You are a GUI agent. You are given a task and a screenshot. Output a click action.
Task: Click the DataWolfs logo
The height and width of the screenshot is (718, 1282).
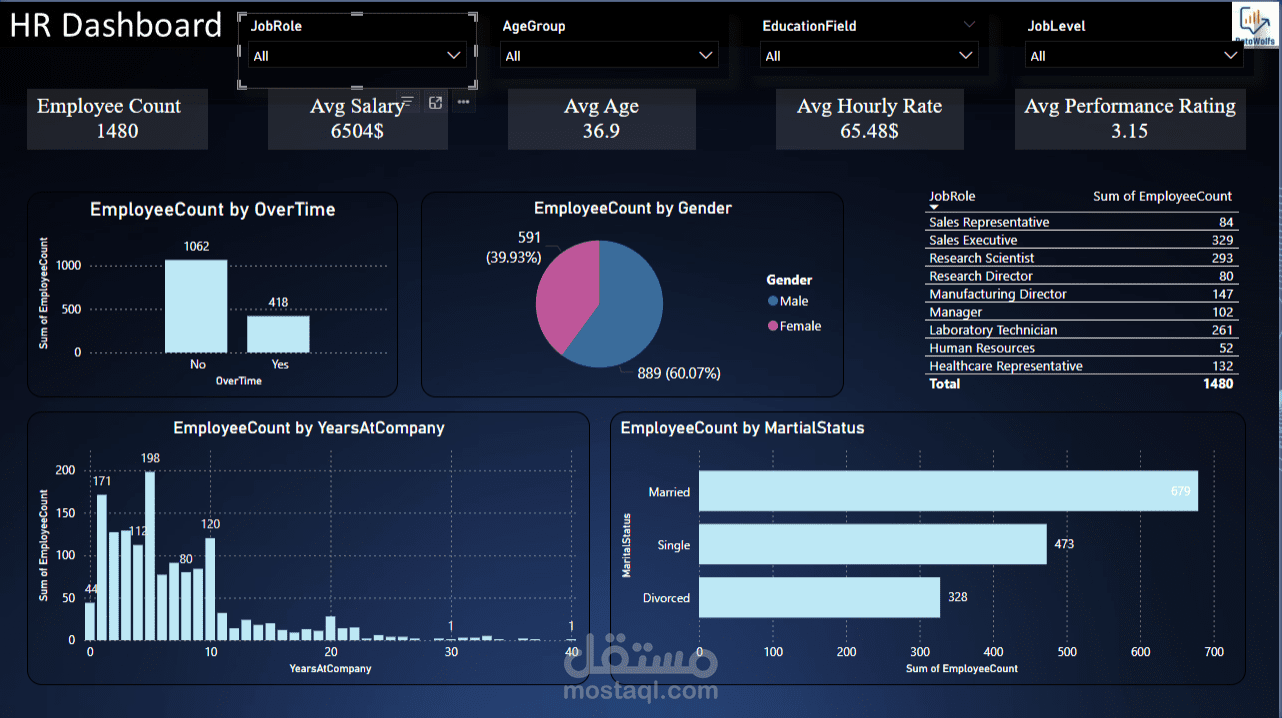tap(1255, 22)
